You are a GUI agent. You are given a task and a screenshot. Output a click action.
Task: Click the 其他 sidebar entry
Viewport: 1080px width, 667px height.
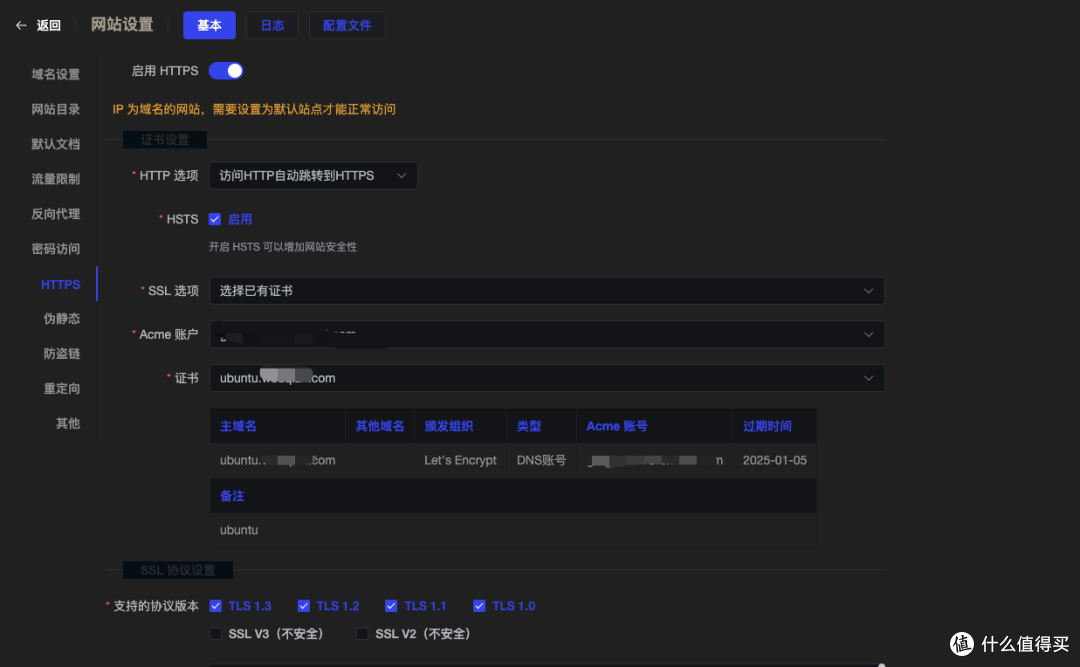pos(67,423)
